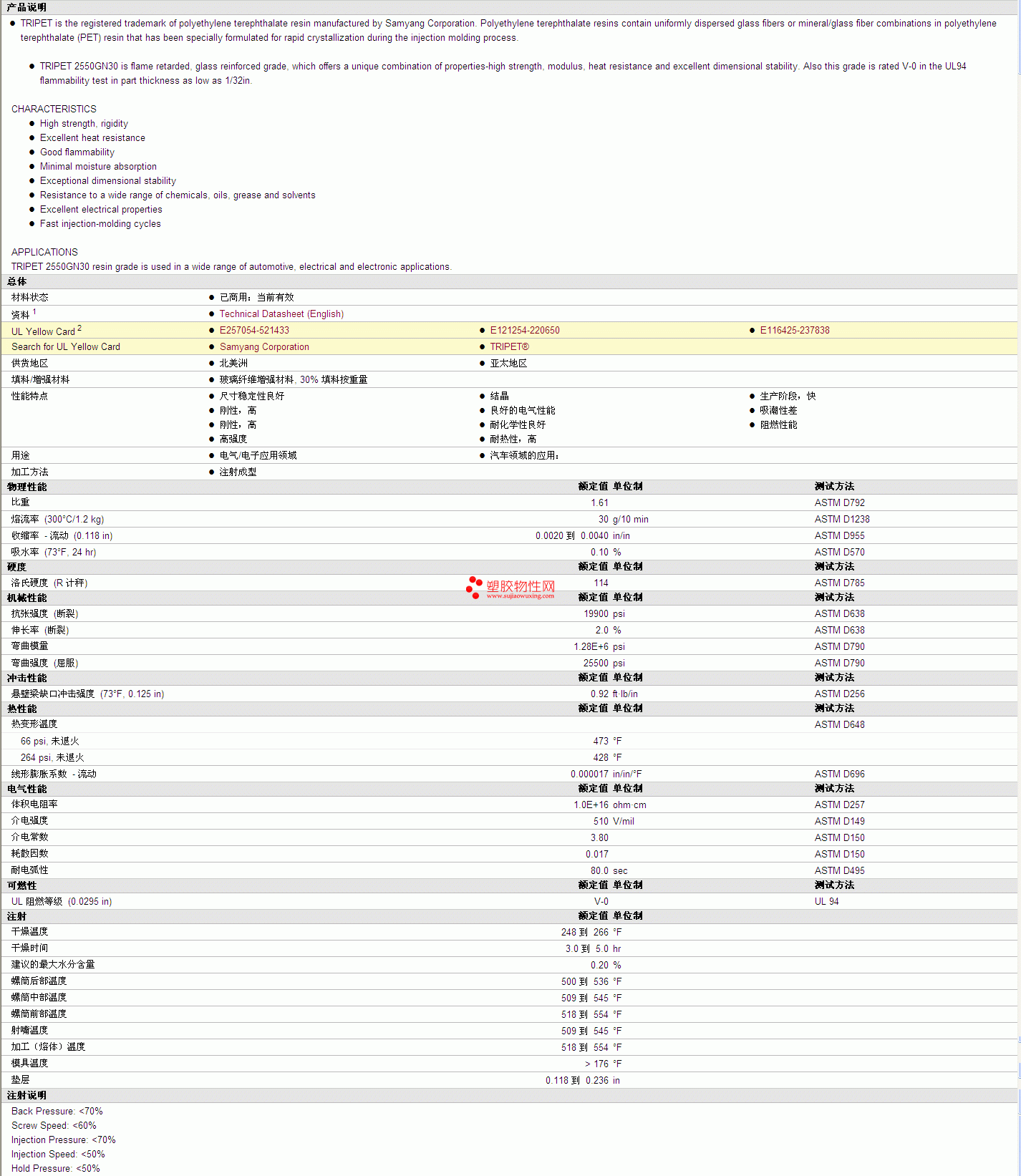This screenshot has height=1176, width=1021.
Task: Open UL Yellow Card E121254-220650
Action: [525, 331]
